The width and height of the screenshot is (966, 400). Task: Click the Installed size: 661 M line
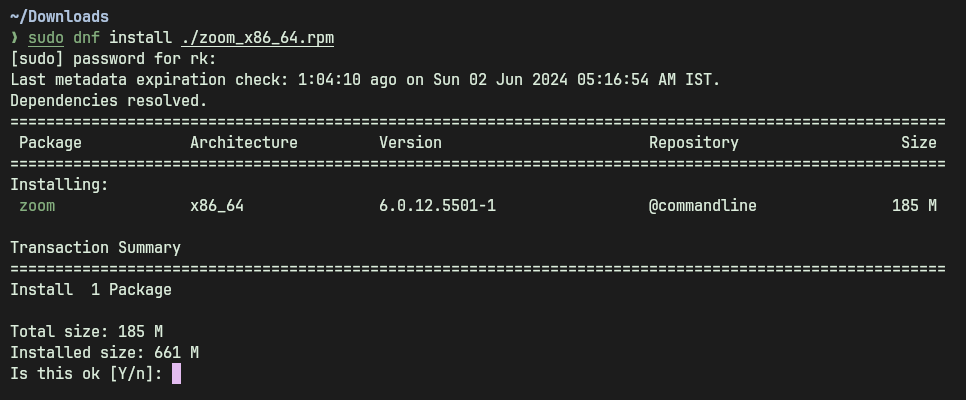[x=104, y=353]
